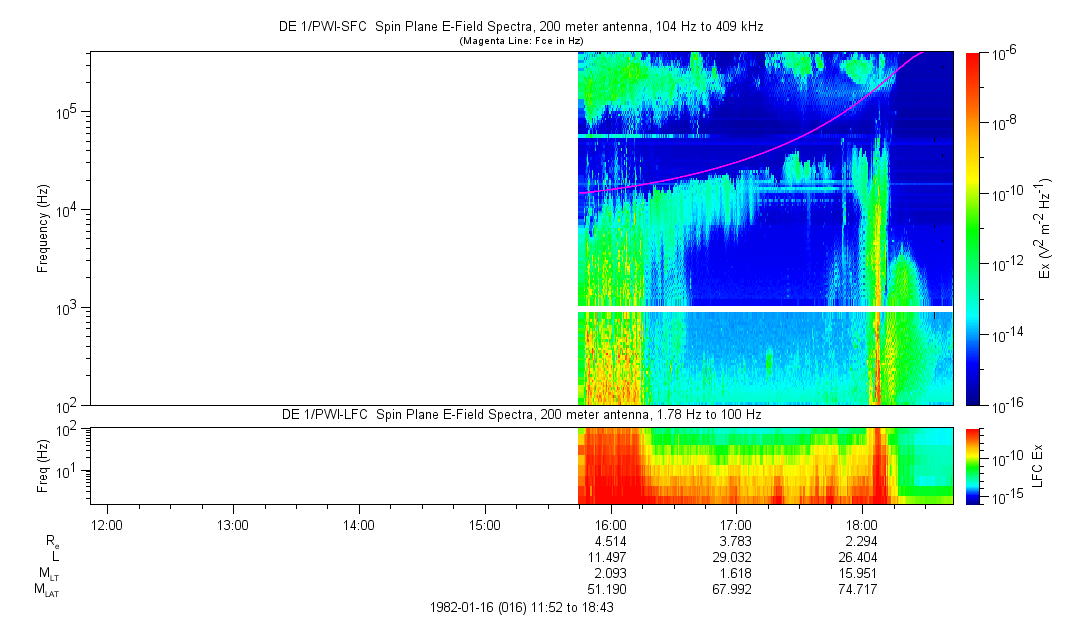Select the 12:00 time axis tick label
This screenshot has width=1083, height=620.
pos(107,524)
